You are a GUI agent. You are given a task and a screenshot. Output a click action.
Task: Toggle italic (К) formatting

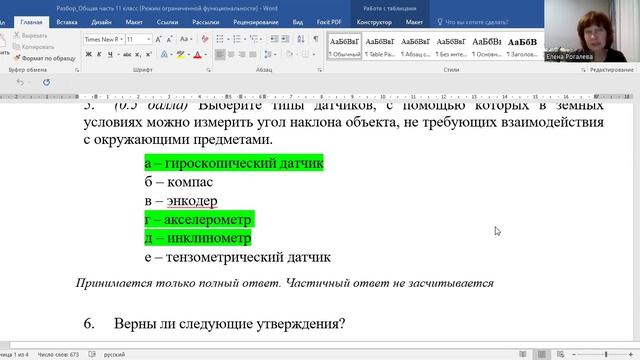(x=99, y=54)
